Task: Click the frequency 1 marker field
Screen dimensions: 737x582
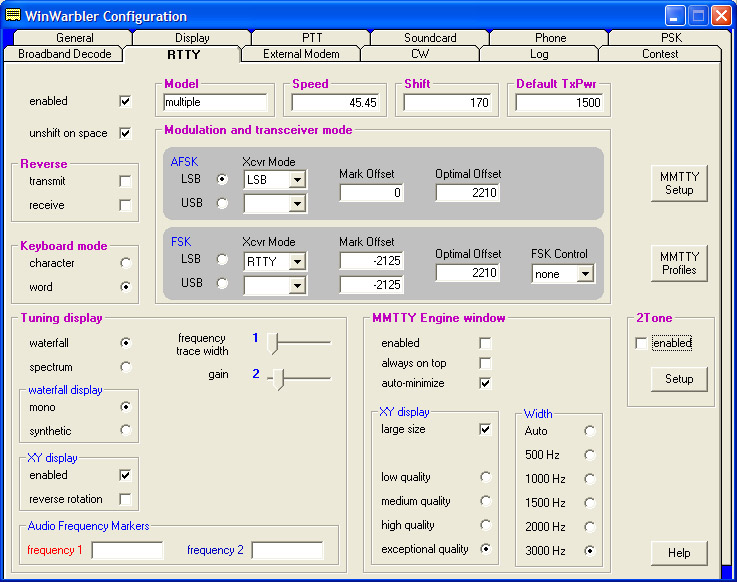Action: click(127, 550)
